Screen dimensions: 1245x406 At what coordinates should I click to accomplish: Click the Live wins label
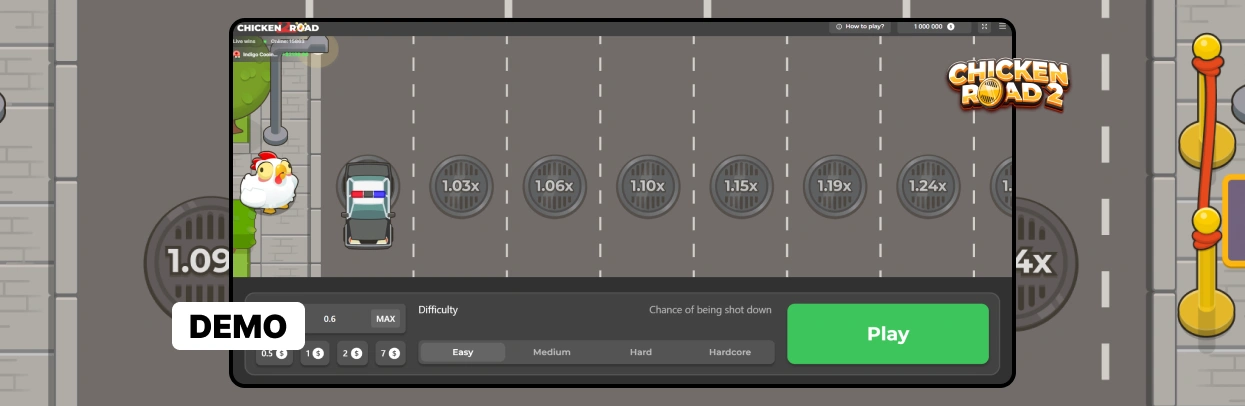pos(244,41)
